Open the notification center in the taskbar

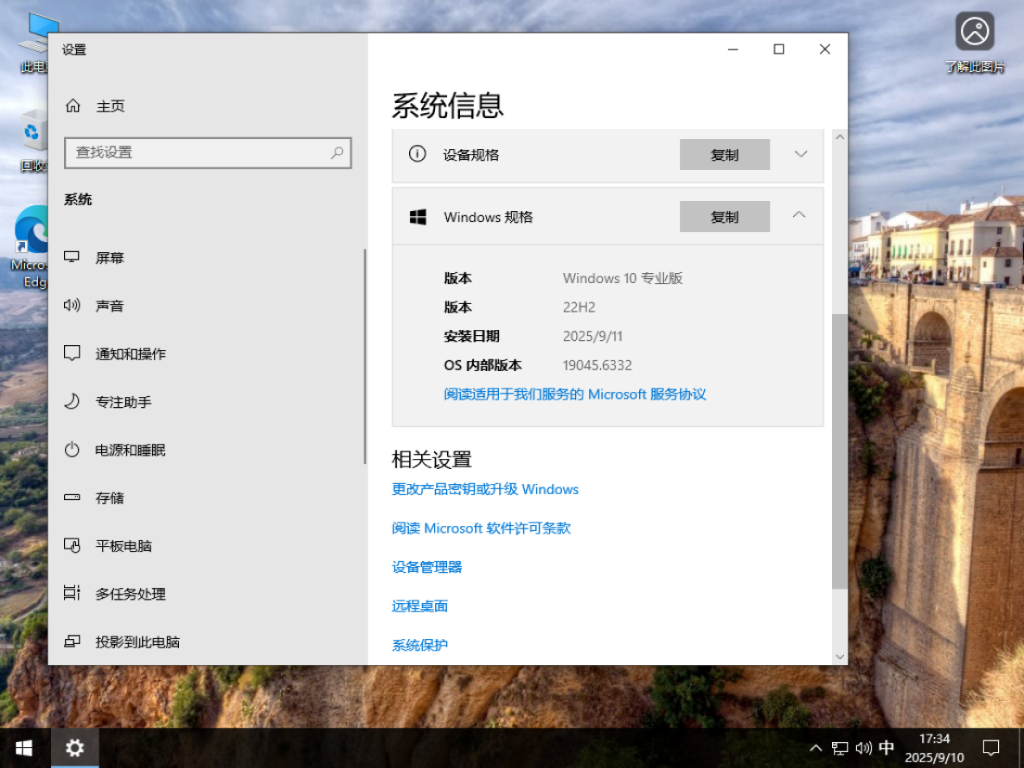pyautogui.click(x=989, y=747)
